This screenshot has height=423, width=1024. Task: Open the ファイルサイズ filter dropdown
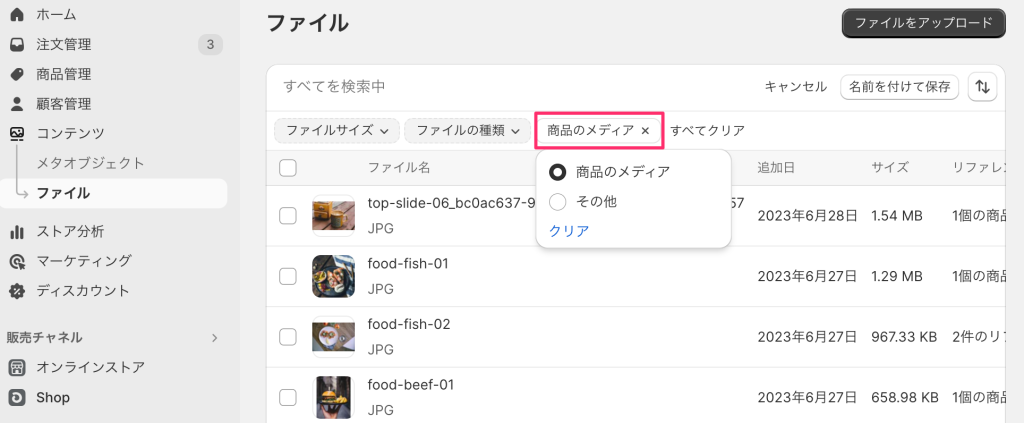[x=336, y=130]
